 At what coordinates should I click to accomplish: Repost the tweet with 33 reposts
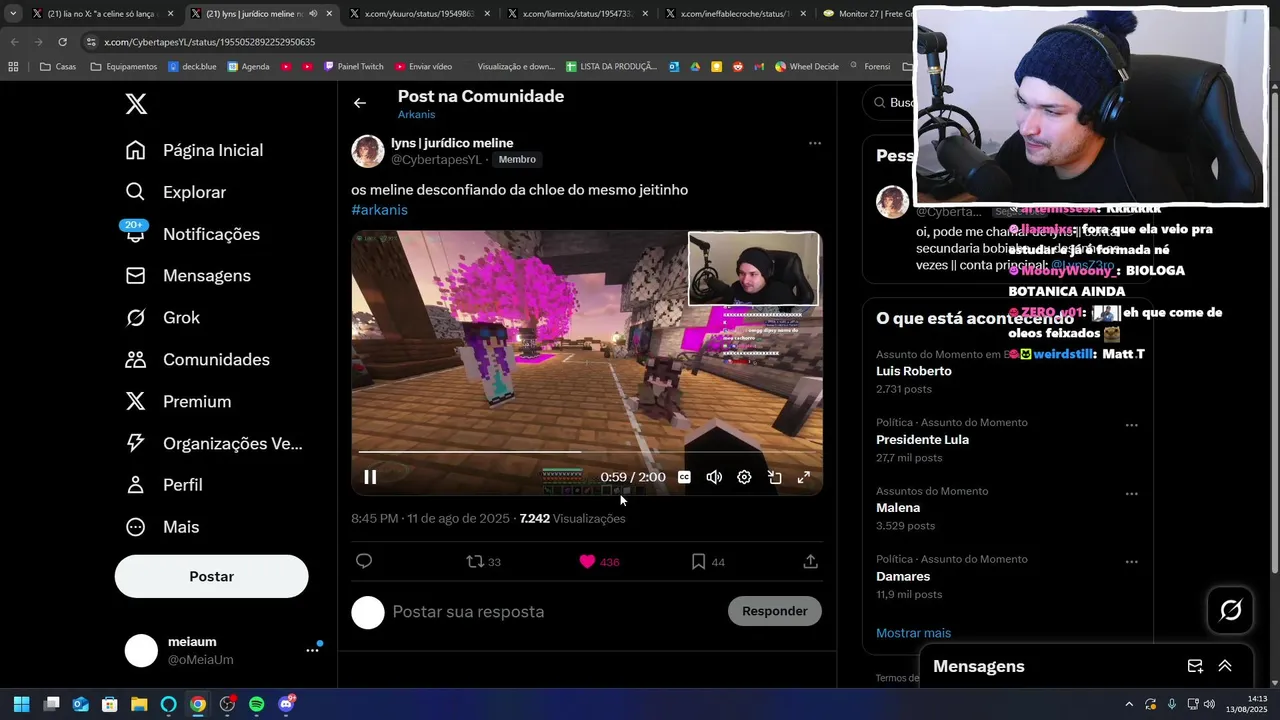(484, 562)
